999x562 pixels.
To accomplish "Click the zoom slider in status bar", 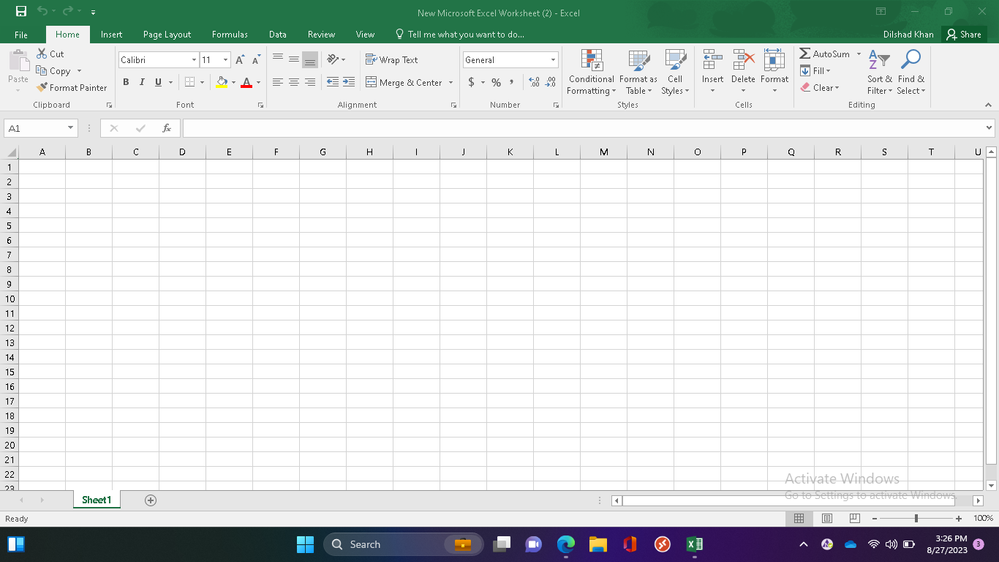I will (916, 519).
